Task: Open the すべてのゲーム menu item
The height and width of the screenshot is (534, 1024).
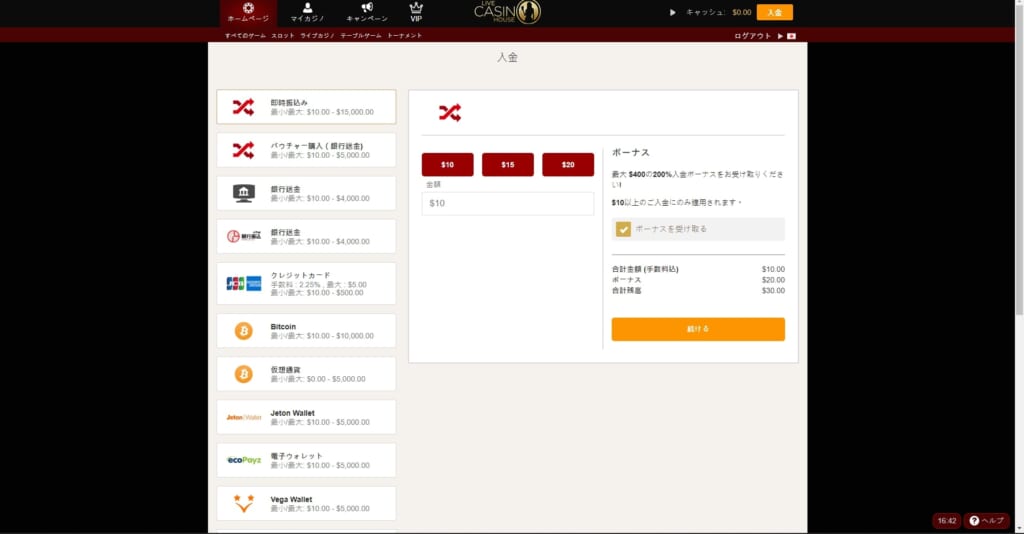Action: pyautogui.click(x=245, y=36)
